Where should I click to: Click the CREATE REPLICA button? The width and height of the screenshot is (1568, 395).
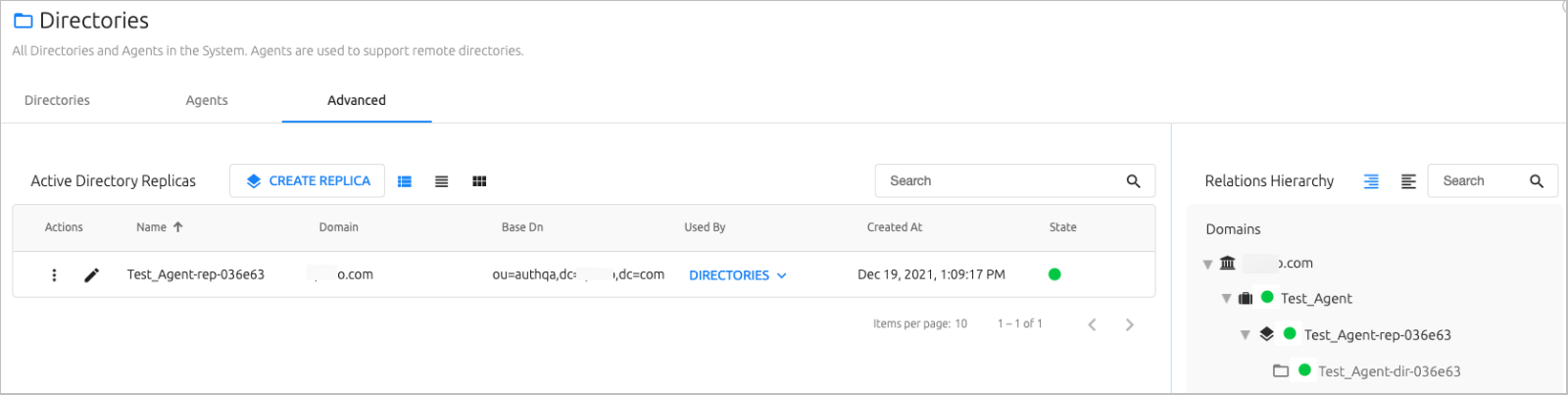click(x=307, y=181)
